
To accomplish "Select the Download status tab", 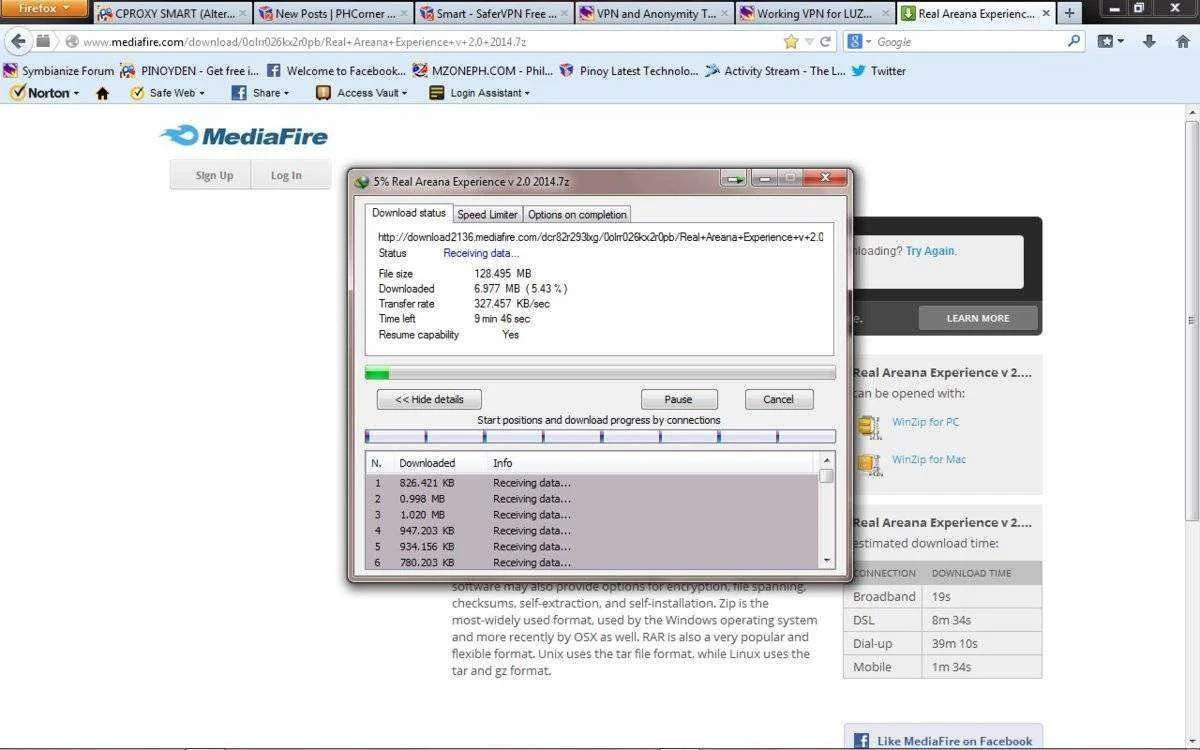I will tap(409, 213).
